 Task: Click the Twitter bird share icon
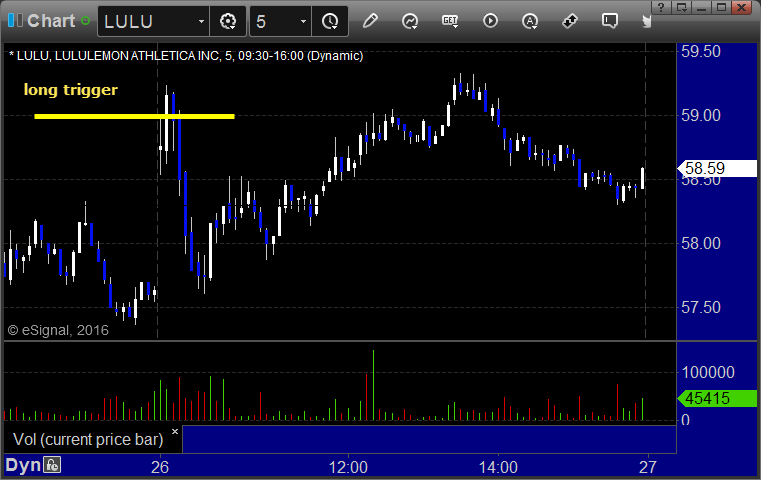coord(646,21)
